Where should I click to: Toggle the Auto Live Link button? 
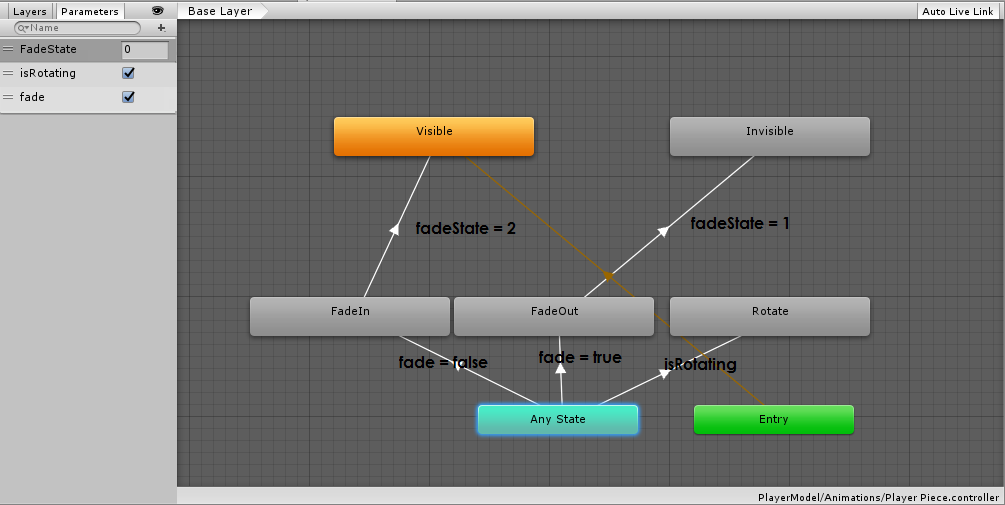tap(958, 12)
